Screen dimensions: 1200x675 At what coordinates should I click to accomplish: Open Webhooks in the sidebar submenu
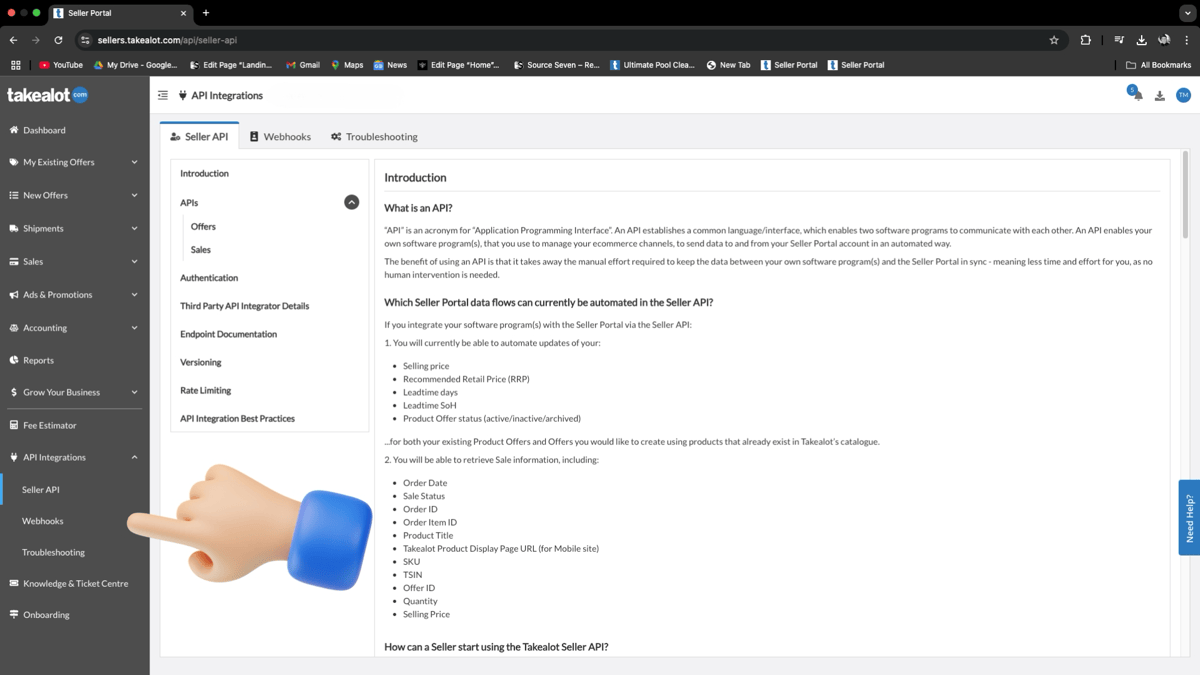point(43,521)
